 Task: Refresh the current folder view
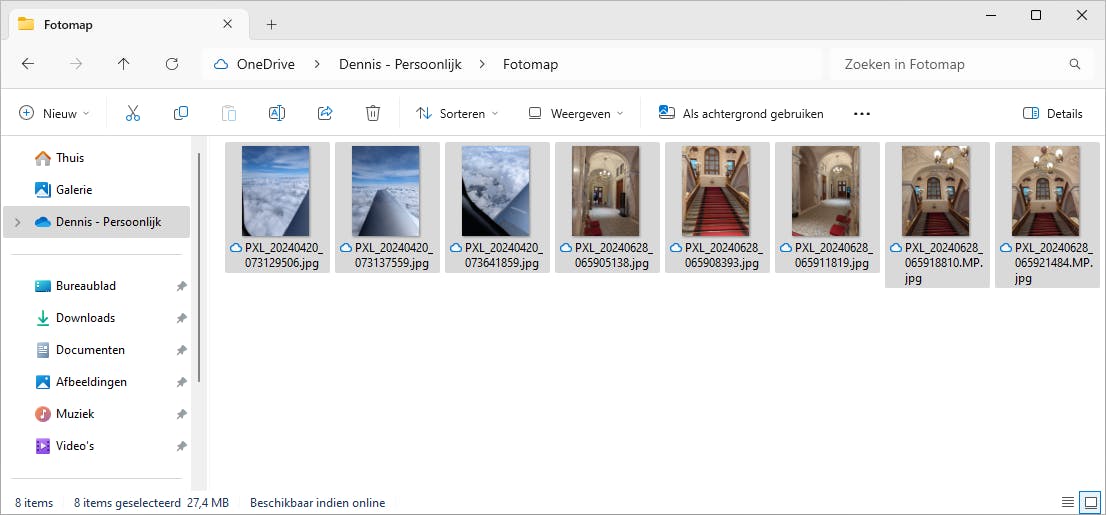tap(172, 64)
